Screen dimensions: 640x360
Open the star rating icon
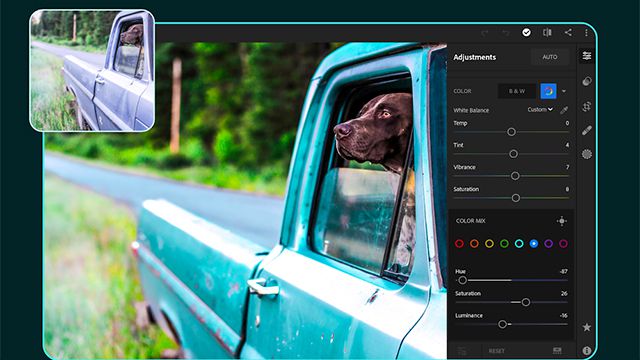click(587, 327)
